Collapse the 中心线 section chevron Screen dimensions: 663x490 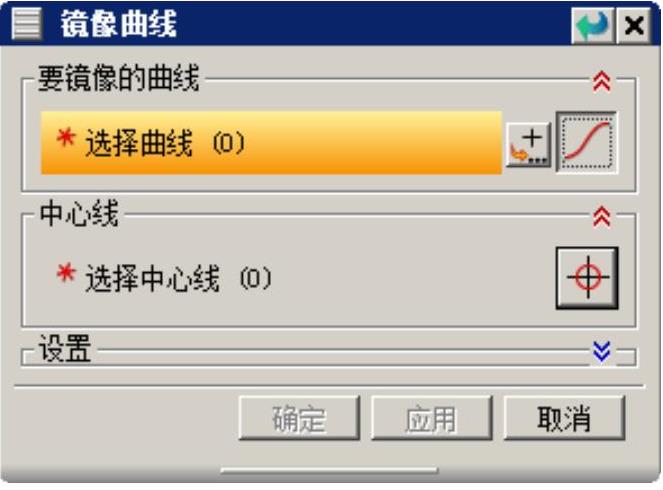point(602,217)
